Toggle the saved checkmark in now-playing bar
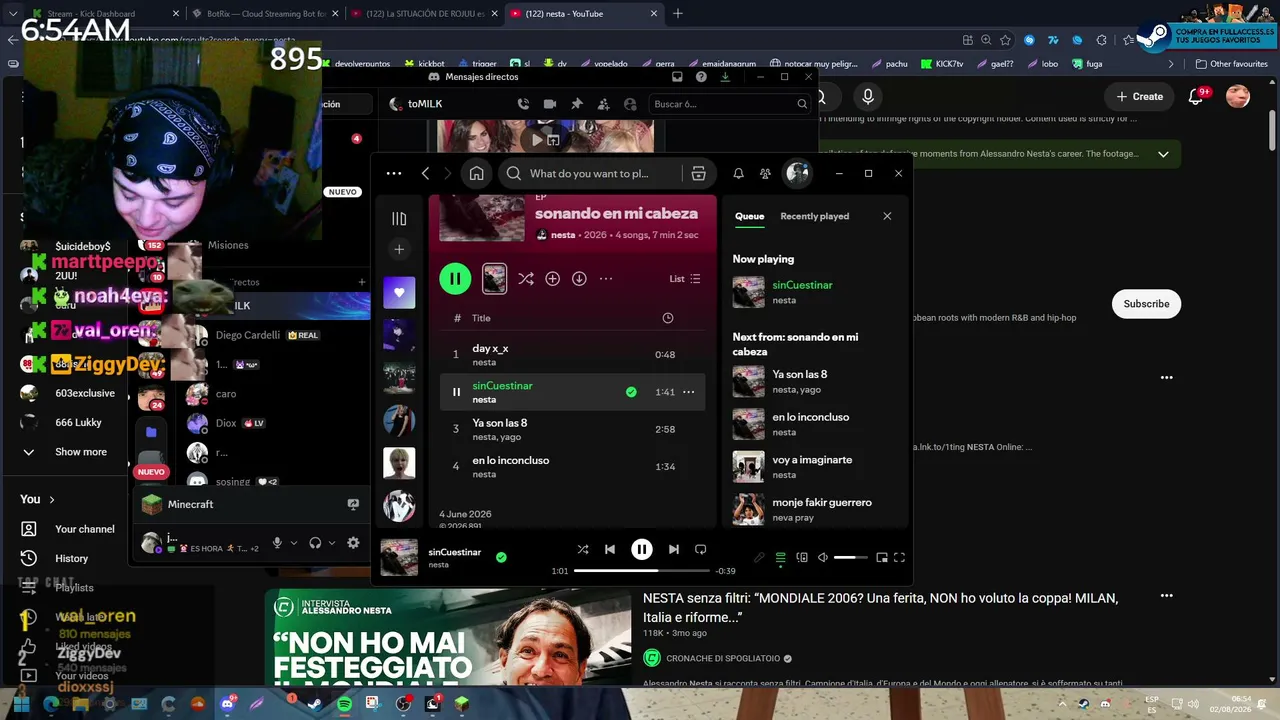 click(x=501, y=557)
